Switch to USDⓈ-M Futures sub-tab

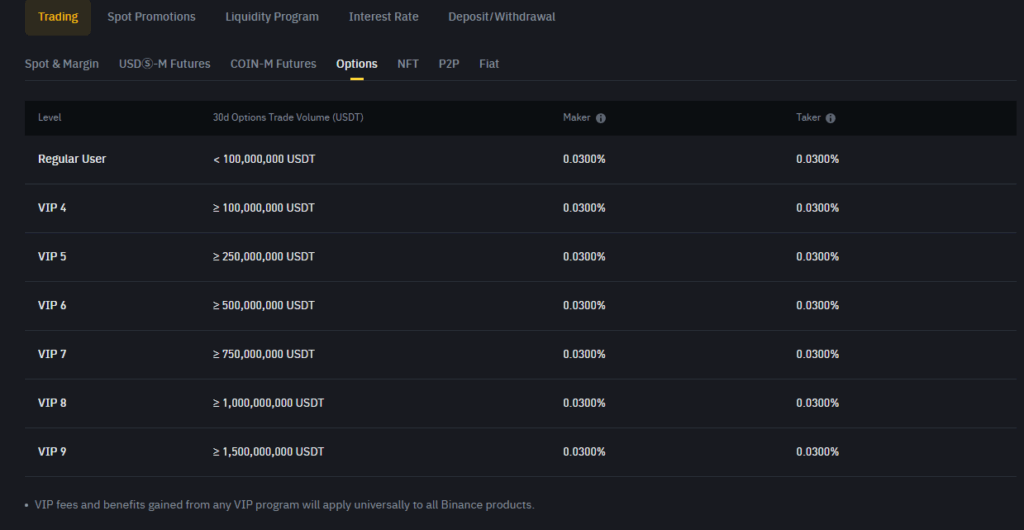[x=165, y=64]
